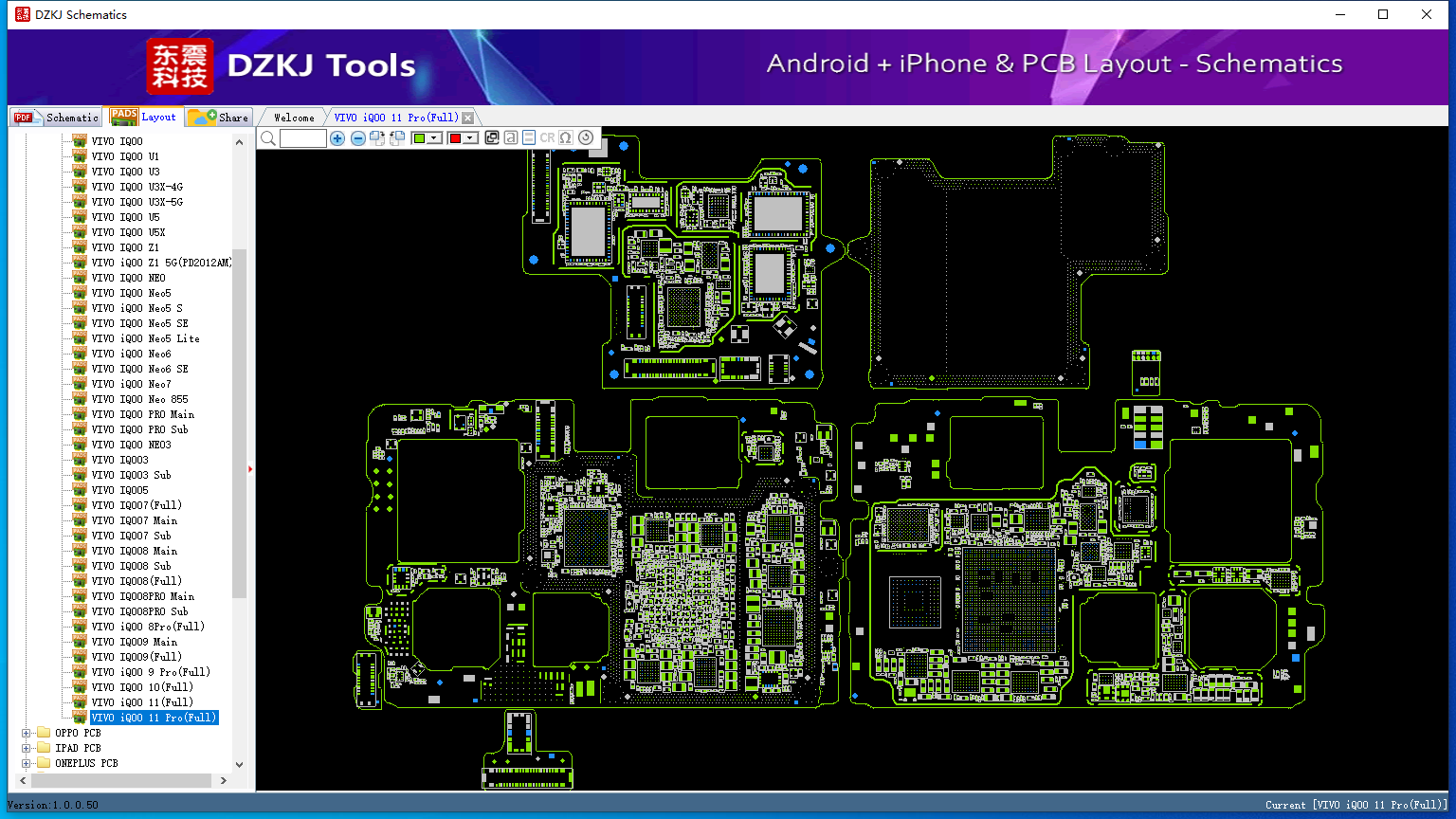The image size is (1456, 819).
Task: Toggle the Omega resistance toolbar button
Action: (566, 138)
